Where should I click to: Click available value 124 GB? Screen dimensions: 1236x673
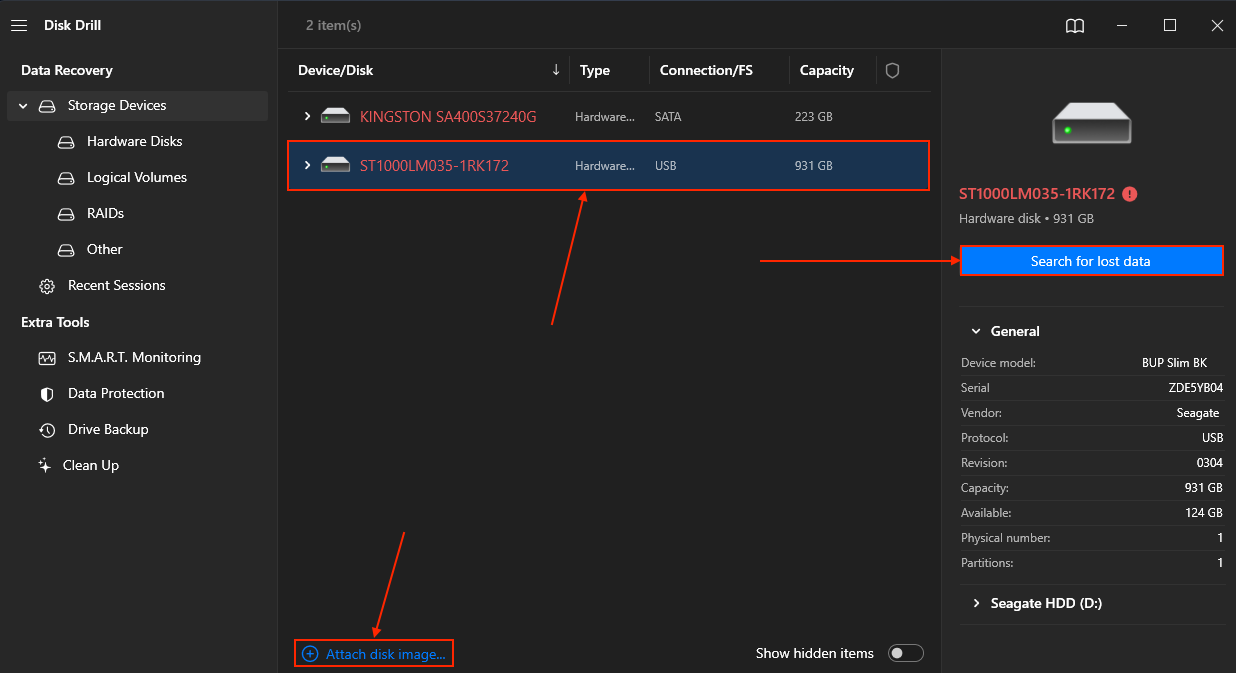(x=1204, y=513)
